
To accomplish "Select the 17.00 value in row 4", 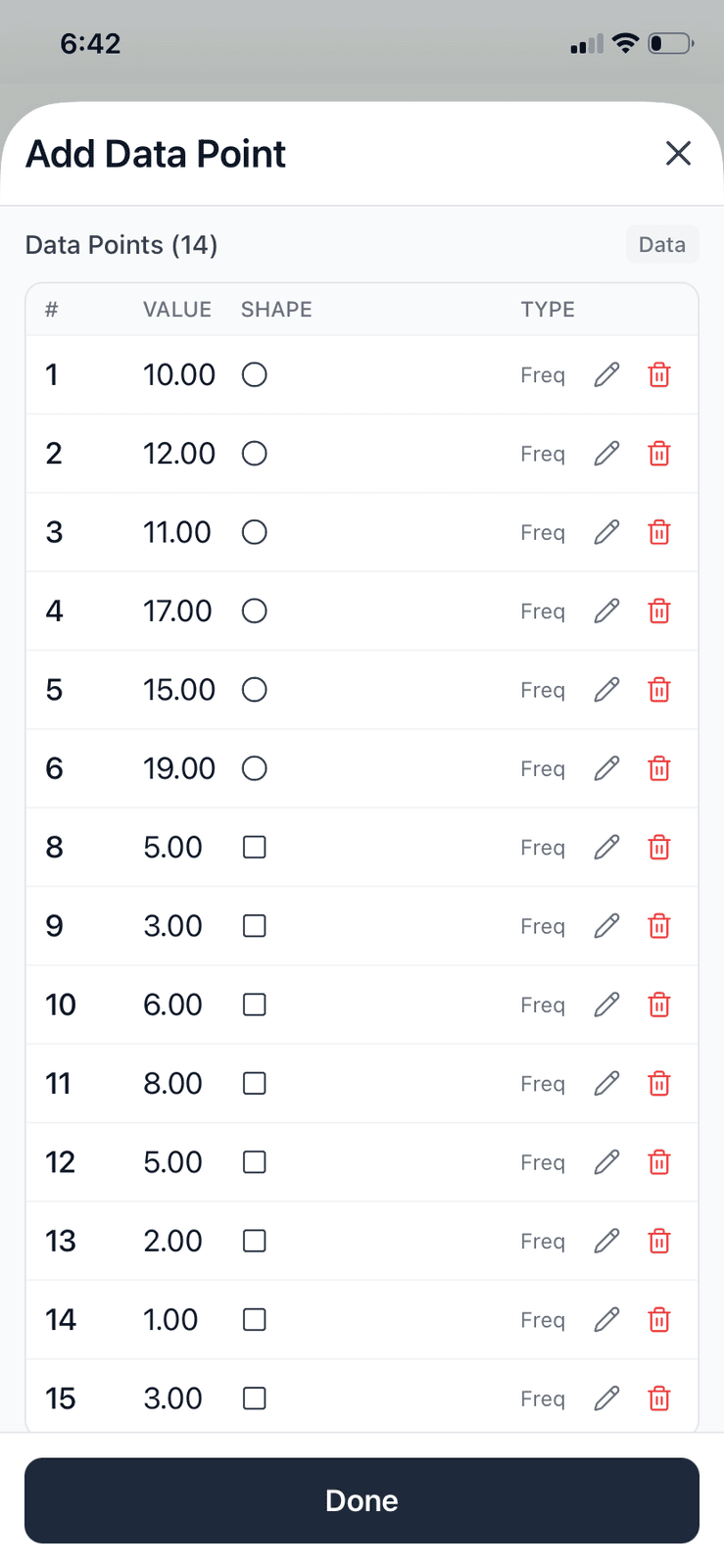I will coord(177,611).
